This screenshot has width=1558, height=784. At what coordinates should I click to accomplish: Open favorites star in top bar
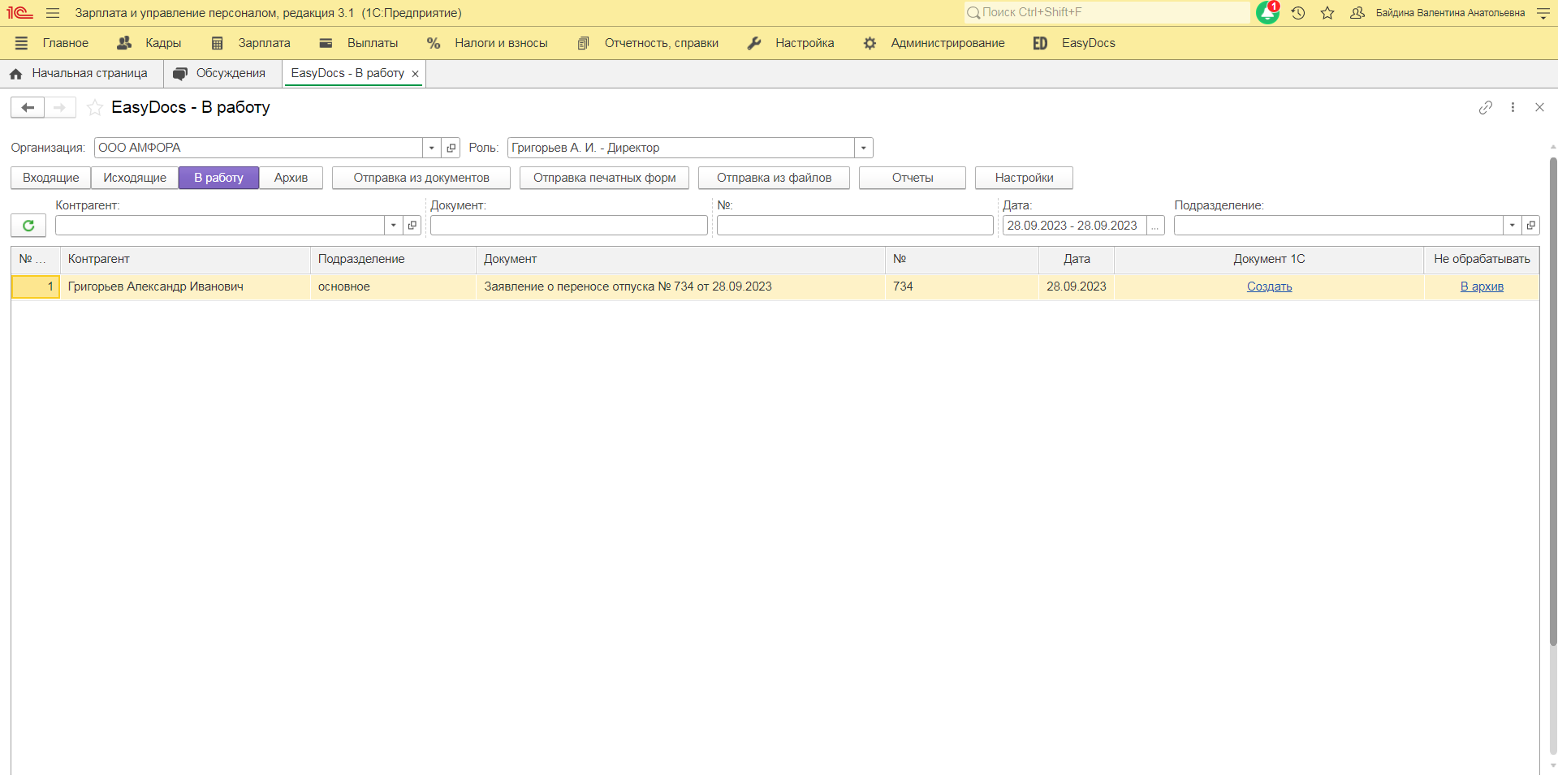[1327, 13]
